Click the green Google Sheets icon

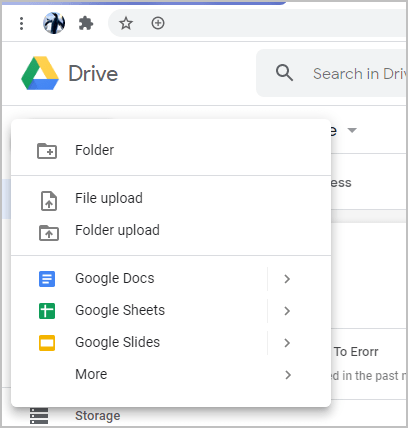click(47, 311)
